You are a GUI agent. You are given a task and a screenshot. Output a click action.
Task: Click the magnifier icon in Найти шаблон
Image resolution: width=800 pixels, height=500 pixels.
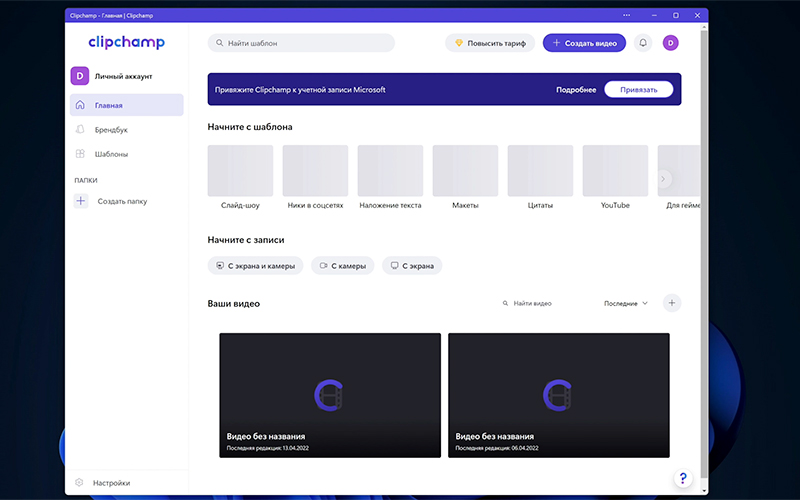click(219, 43)
